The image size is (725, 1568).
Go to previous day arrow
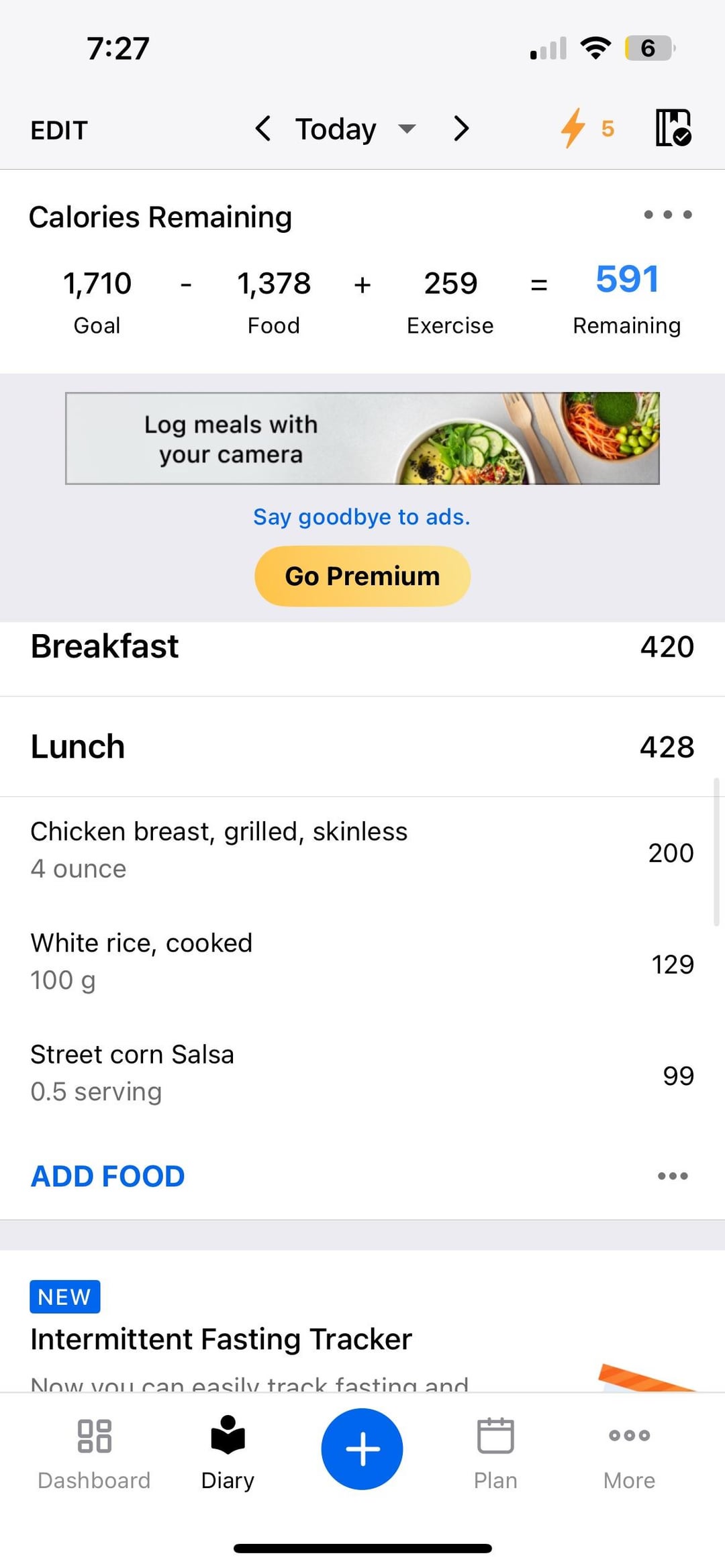point(263,128)
